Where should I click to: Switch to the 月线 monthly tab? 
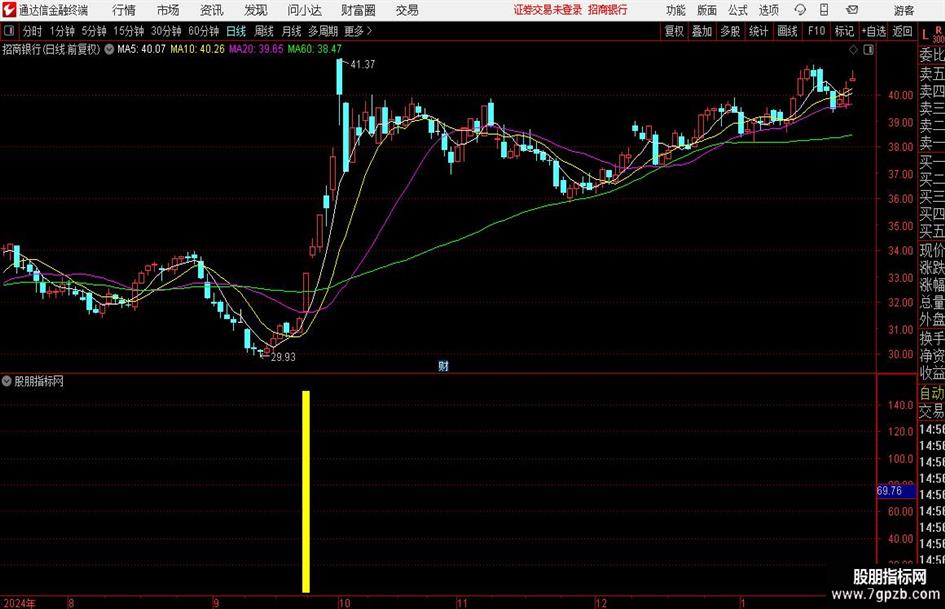point(291,31)
